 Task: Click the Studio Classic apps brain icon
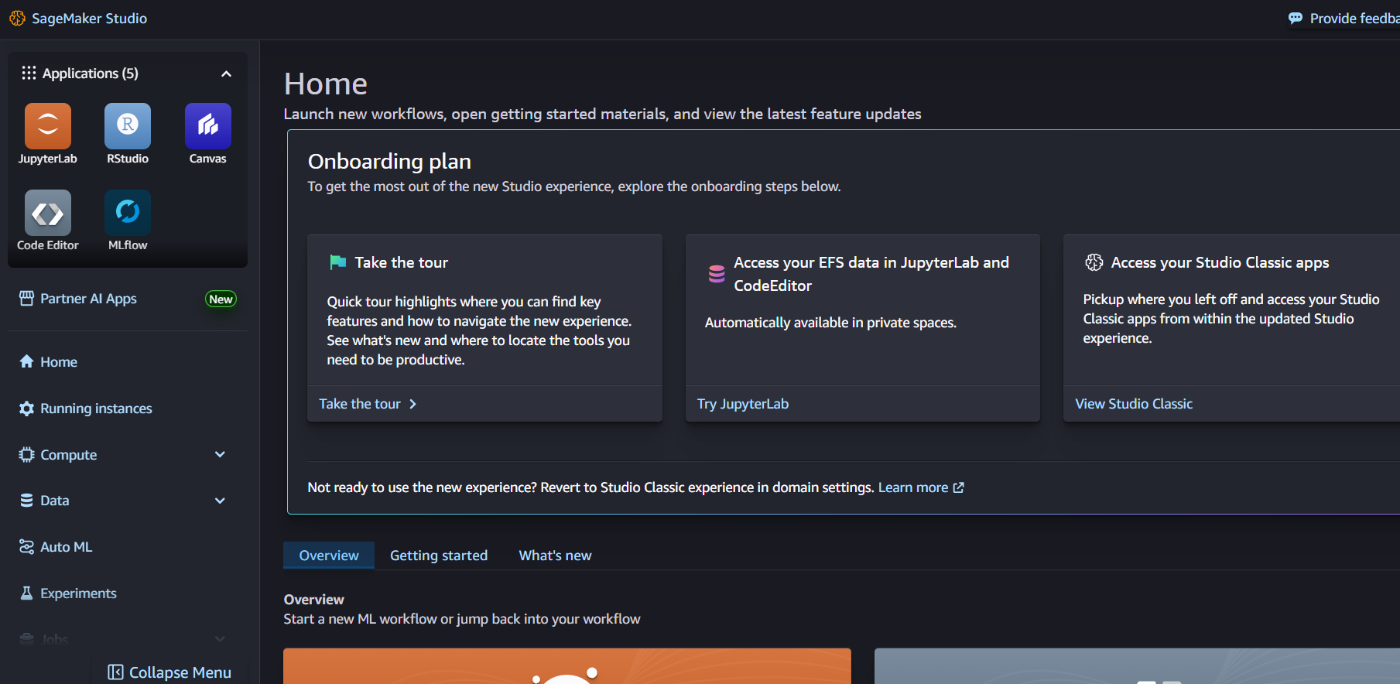[1094, 262]
